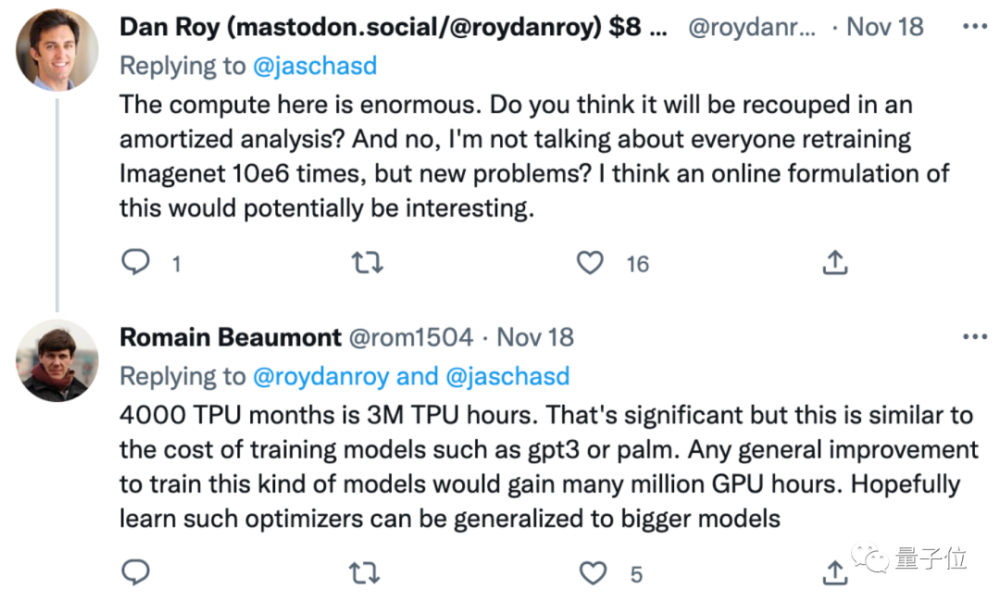Open Romain Beaumont's tweet Nov 18 timestamp
This screenshot has height=602, width=1000.
[x=535, y=337]
